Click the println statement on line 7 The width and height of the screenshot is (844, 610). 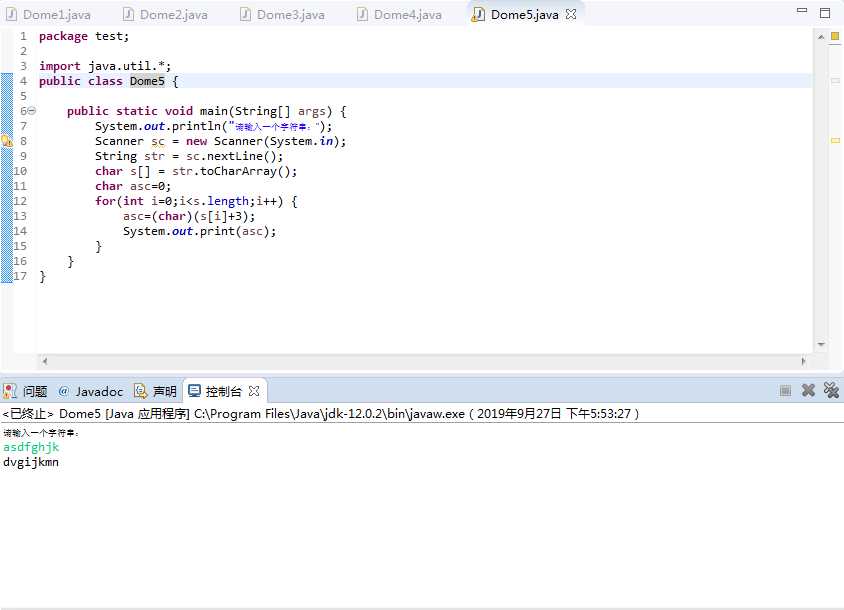[x=214, y=126]
